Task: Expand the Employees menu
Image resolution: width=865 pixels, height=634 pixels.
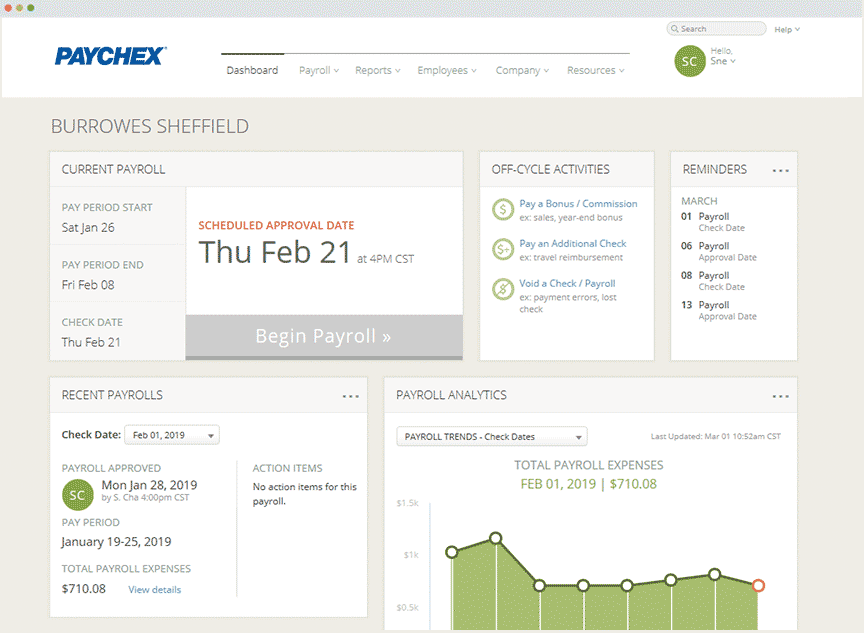Action: (447, 70)
